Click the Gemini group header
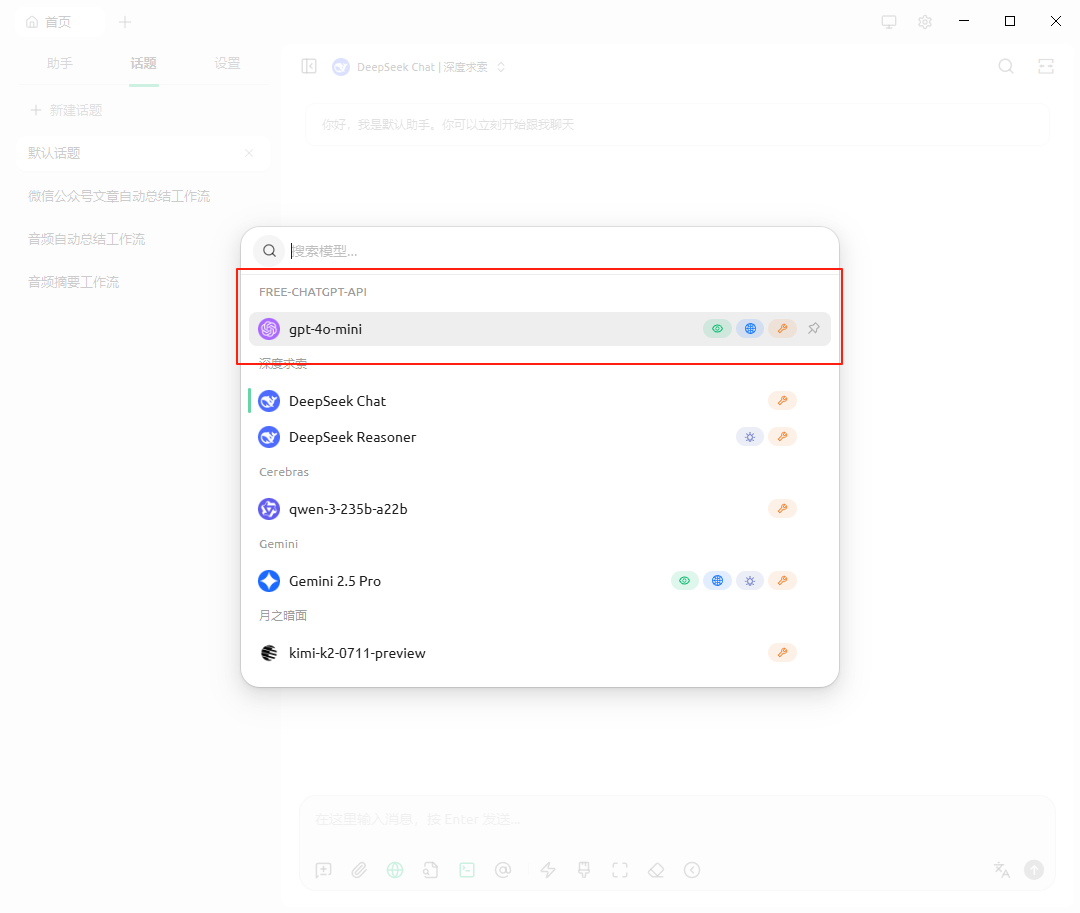Screen dimensions: 1080x913 (278, 544)
